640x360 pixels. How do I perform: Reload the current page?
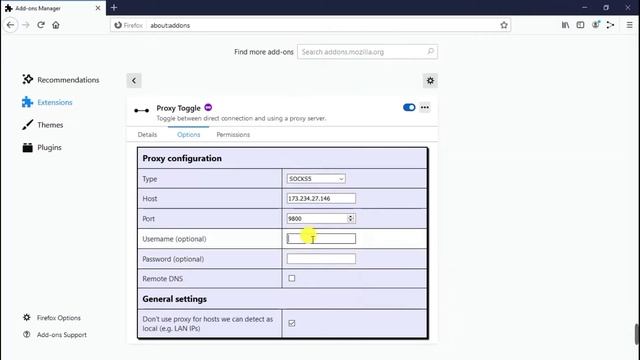click(x=41, y=25)
